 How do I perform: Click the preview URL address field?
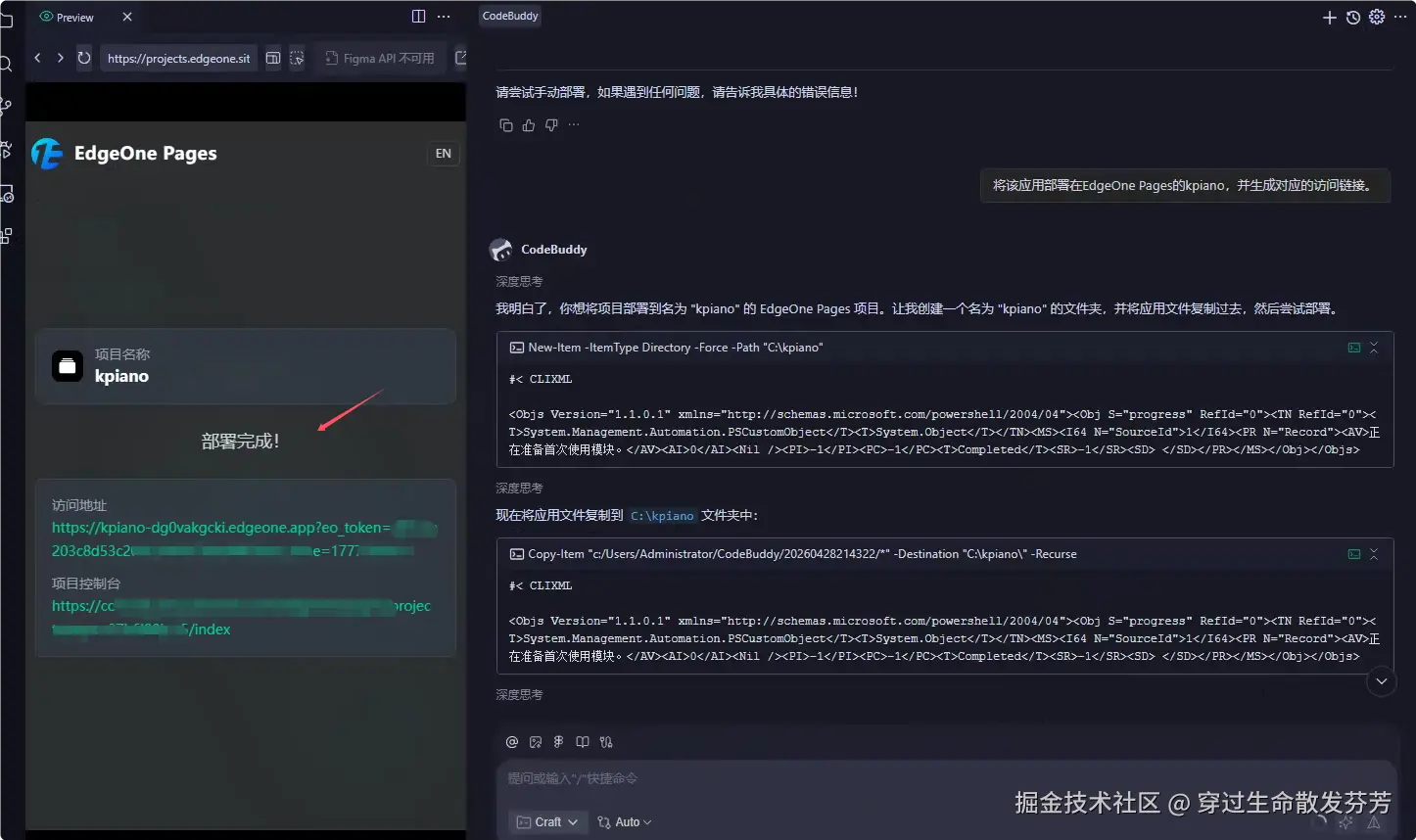click(x=178, y=58)
